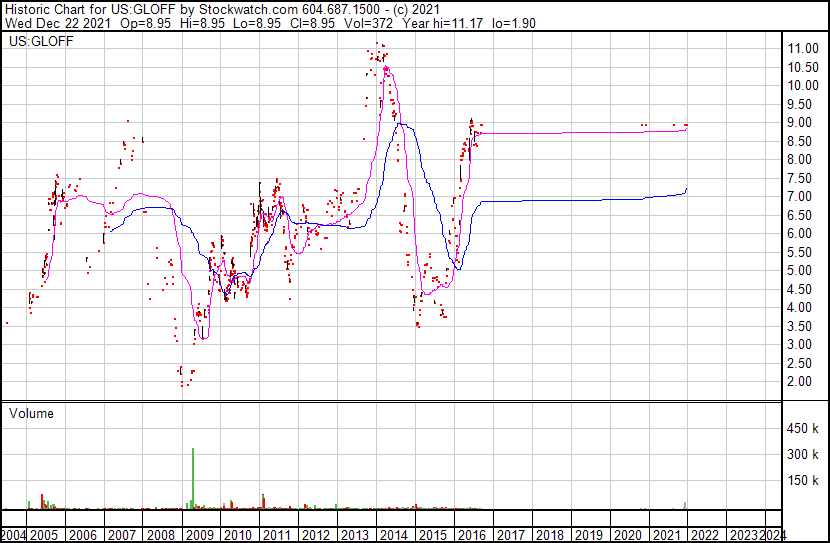Select the 2012 year label on the time axis
This screenshot has width=830, height=543.
point(316,535)
